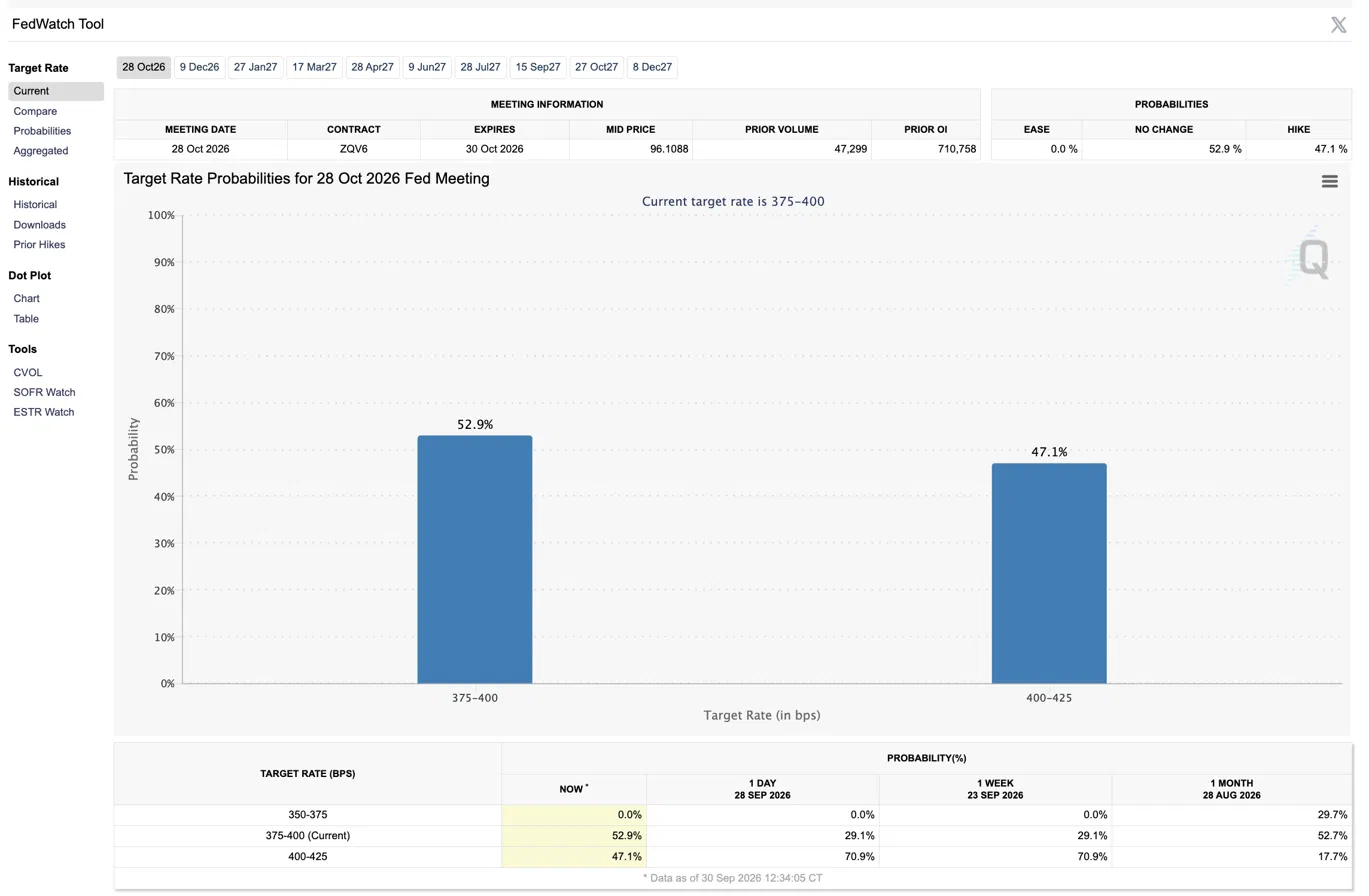The width and height of the screenshot is (1369, 896).
Task: Click the X (Twitter) share icon
Action: 1338,25
